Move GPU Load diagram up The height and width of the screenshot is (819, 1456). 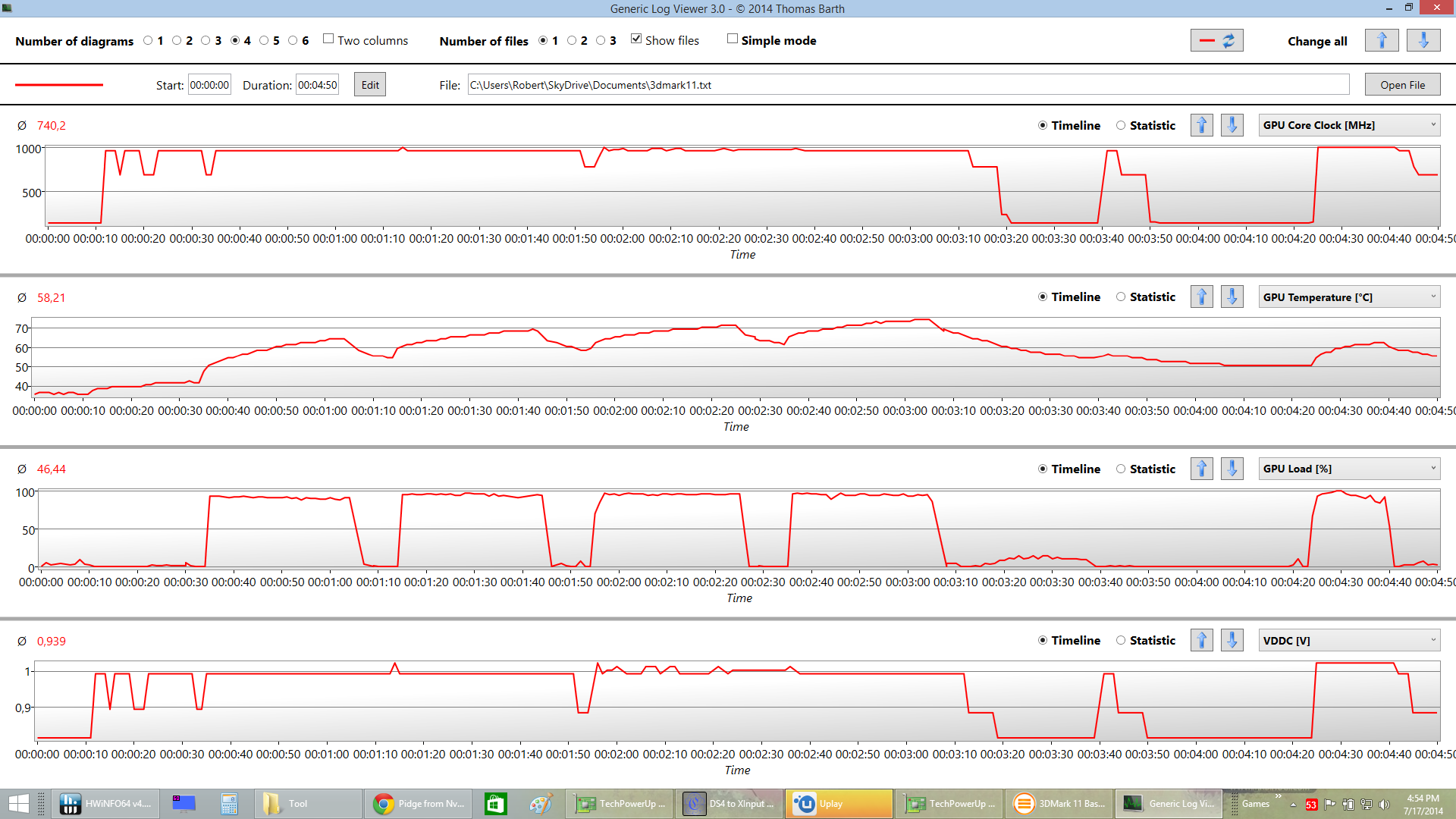point(1201,469)
